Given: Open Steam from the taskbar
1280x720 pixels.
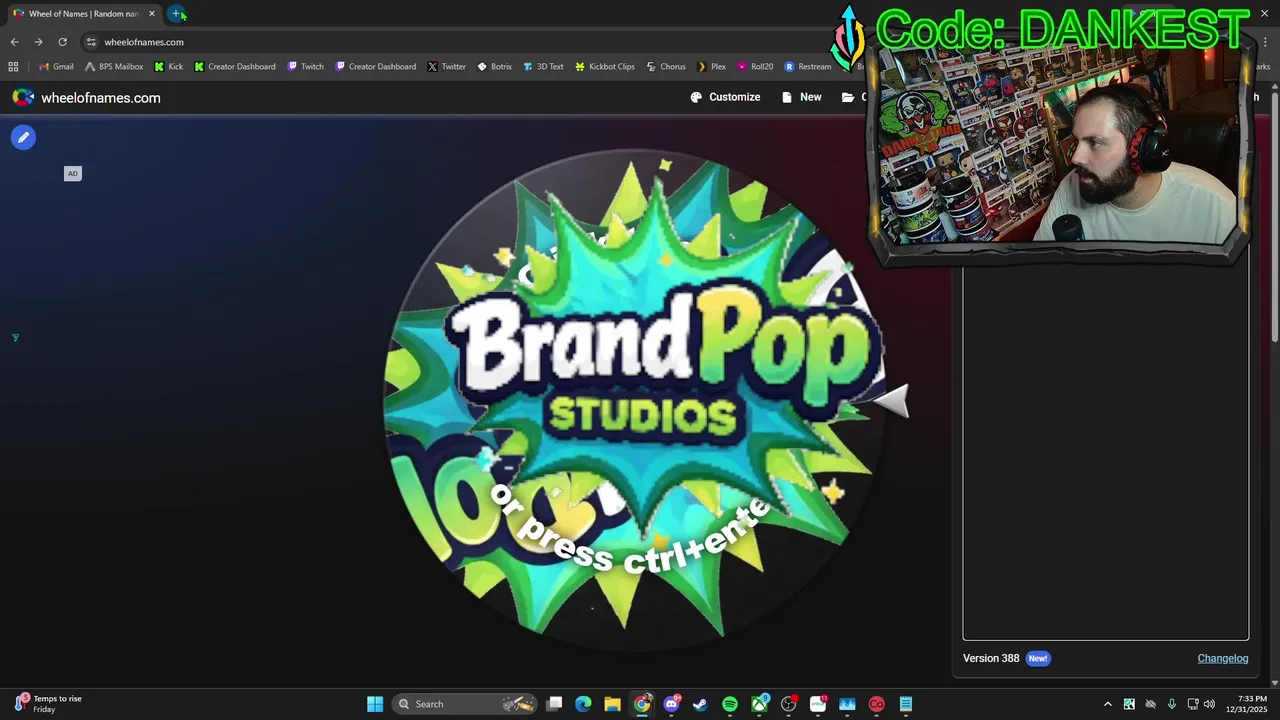Looking at the screenshot, I should 700,704.
